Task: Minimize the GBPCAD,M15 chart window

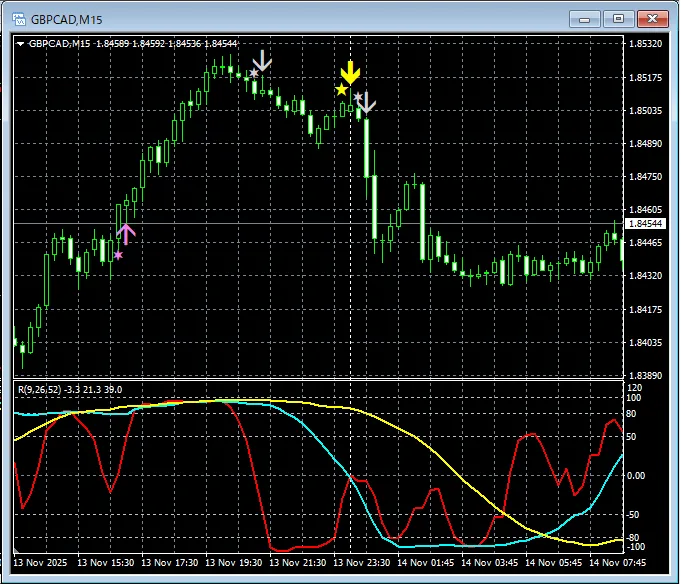Action: [585, 19]
